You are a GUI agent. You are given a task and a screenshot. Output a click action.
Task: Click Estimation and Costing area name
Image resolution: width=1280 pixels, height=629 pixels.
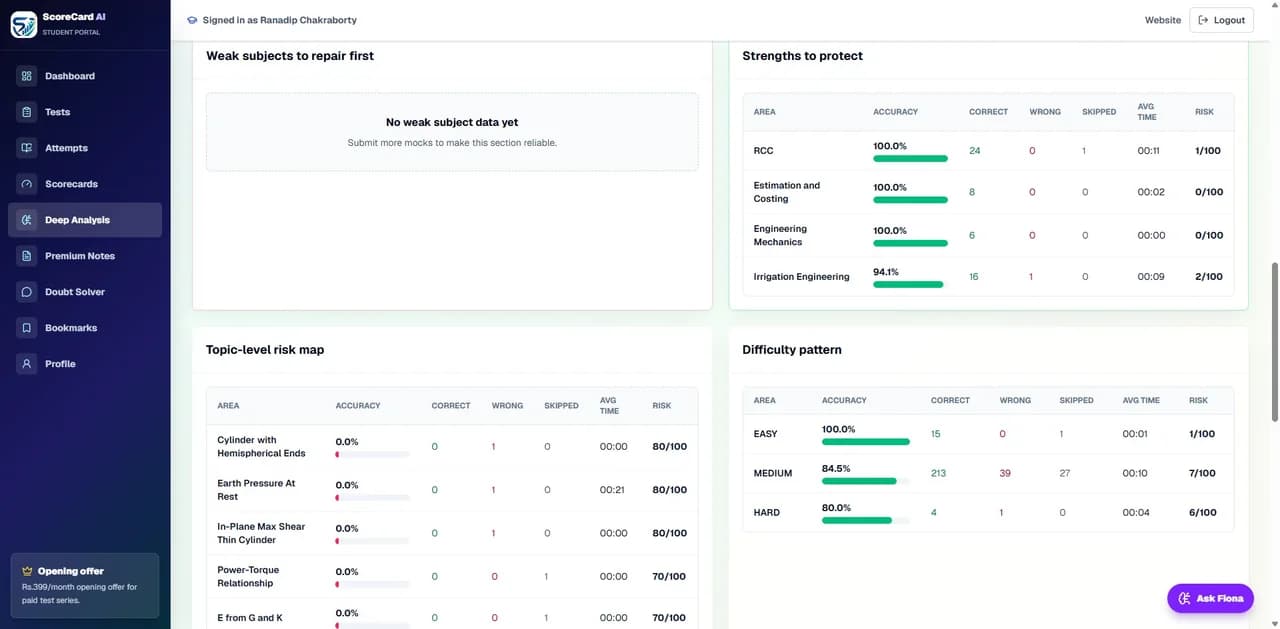786,192
